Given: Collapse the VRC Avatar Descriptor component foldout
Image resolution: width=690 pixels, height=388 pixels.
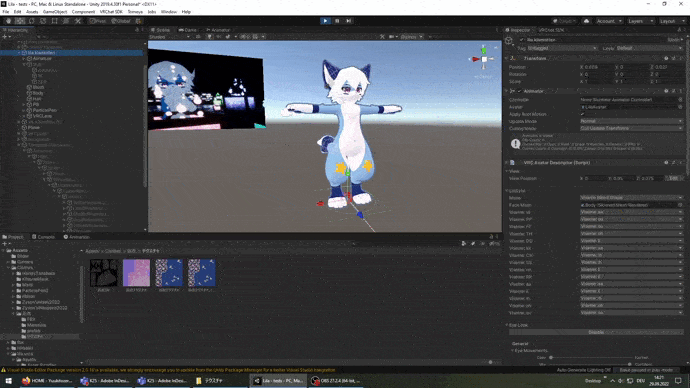Looking at the screenshot, I should (507, 163).
